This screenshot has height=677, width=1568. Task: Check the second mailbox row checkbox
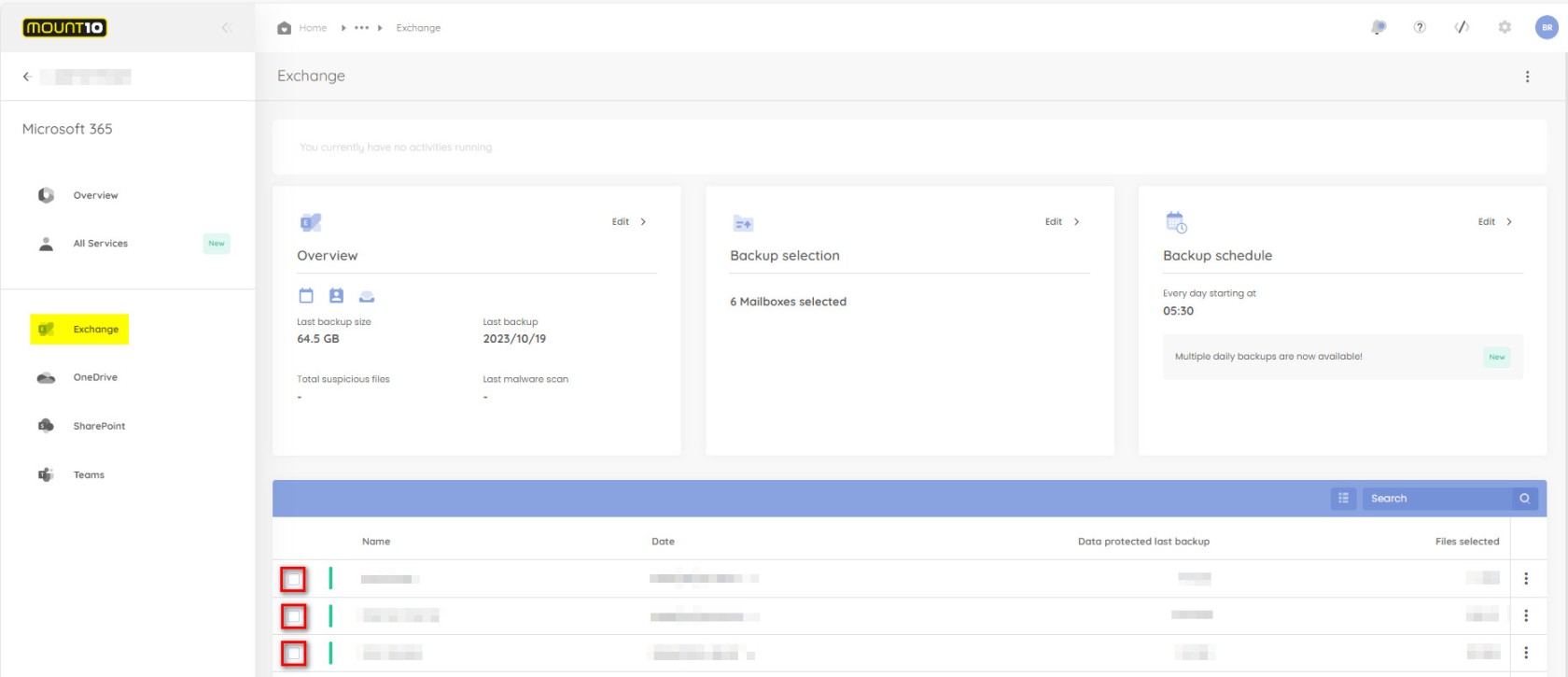pyautogui.click(x=294, y=616)
